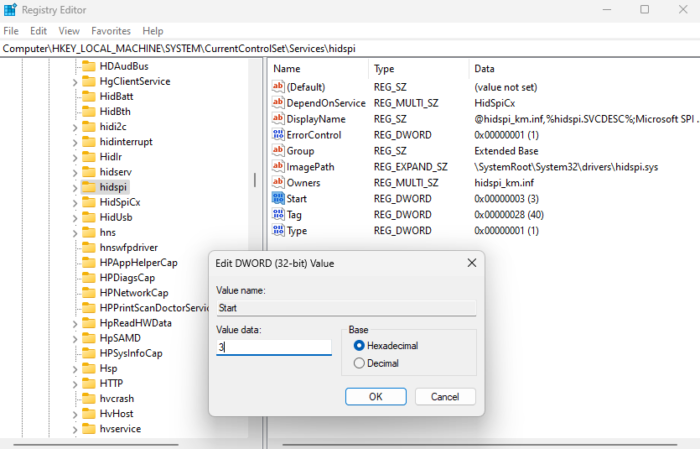Click the HDAudBus folder icon
700x449 pixels.
(x=89, y=66)
